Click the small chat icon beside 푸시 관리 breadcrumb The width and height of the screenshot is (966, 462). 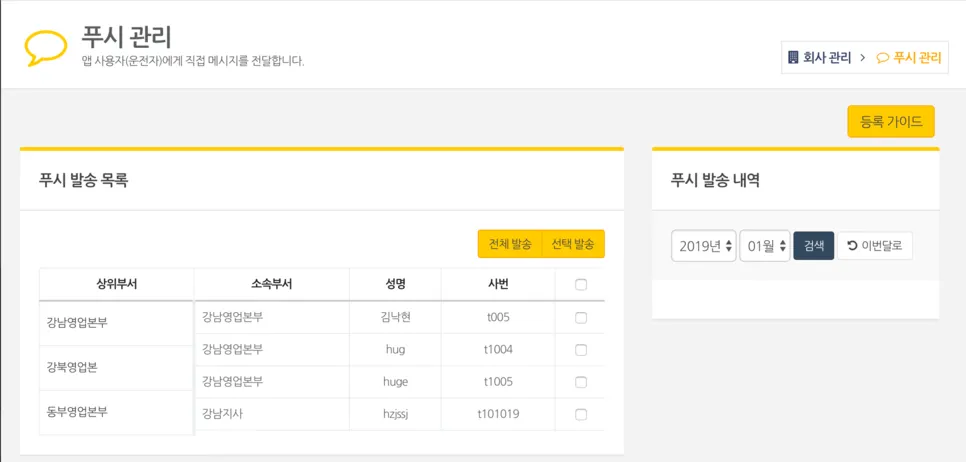tap(882, 58)
